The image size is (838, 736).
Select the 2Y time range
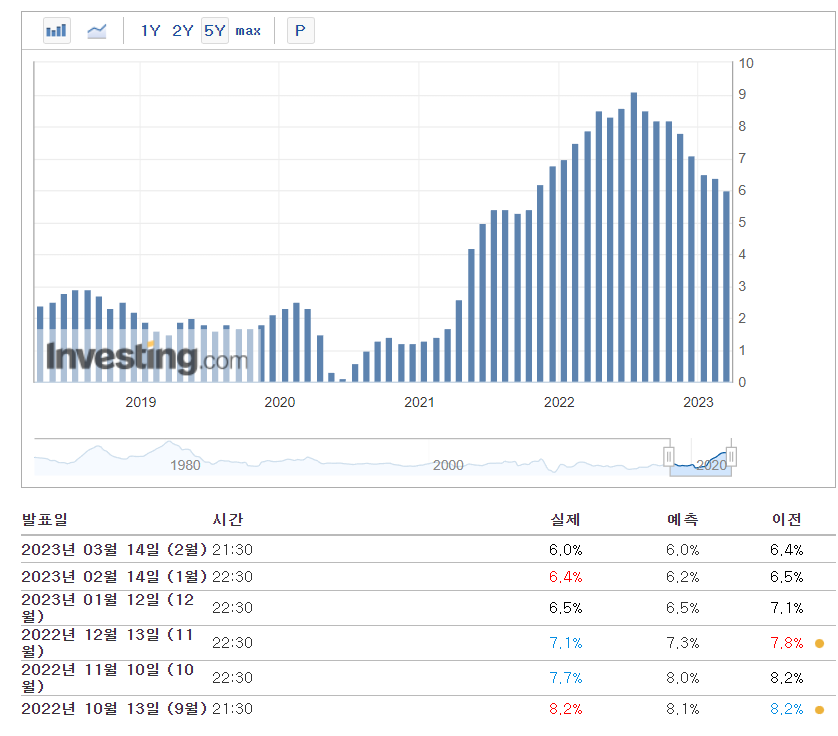click(x=182, y=30)
